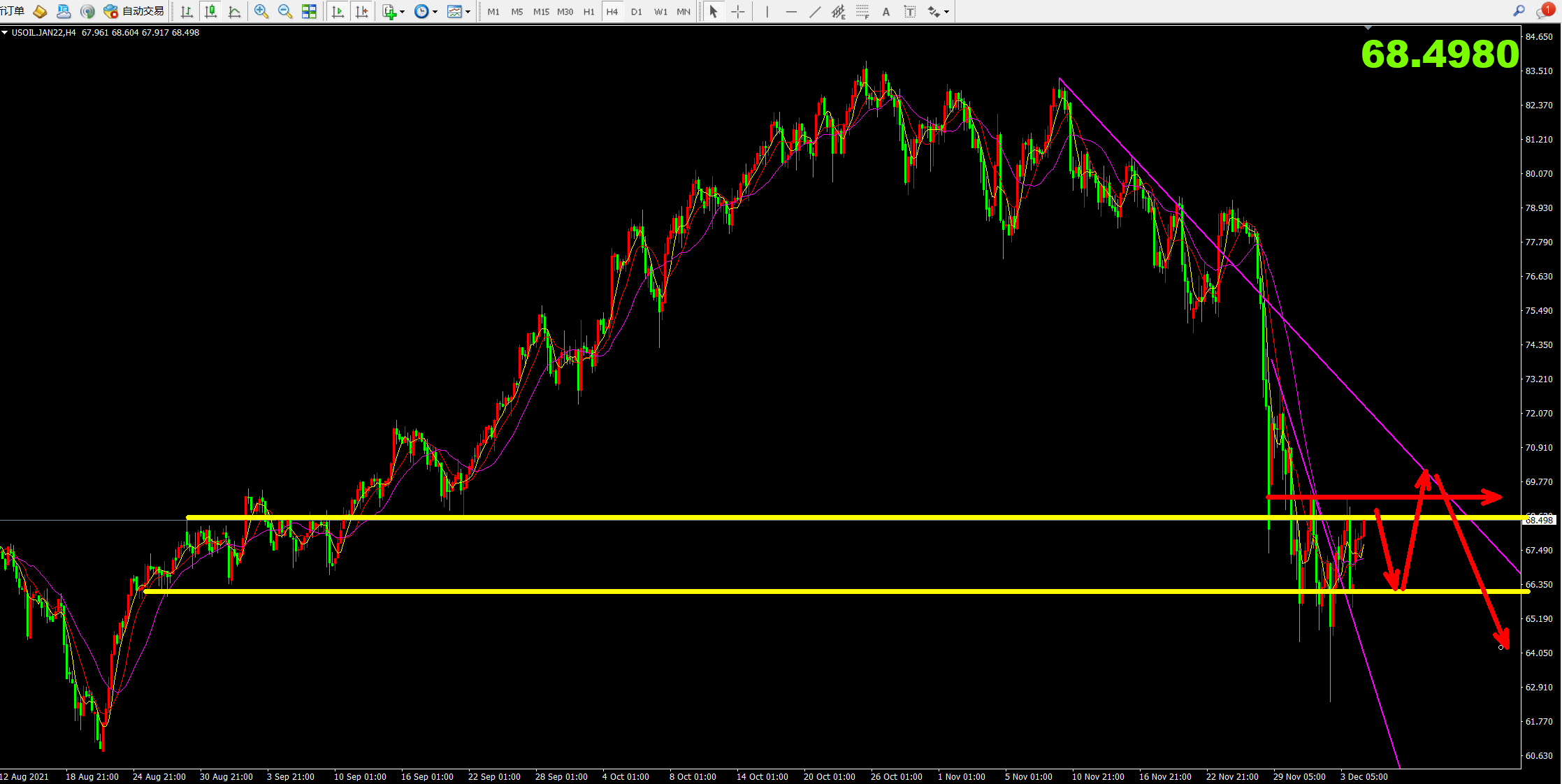Switch chart to candlestick mode
Screen dimensions: 1562x784
coord(210,11)
